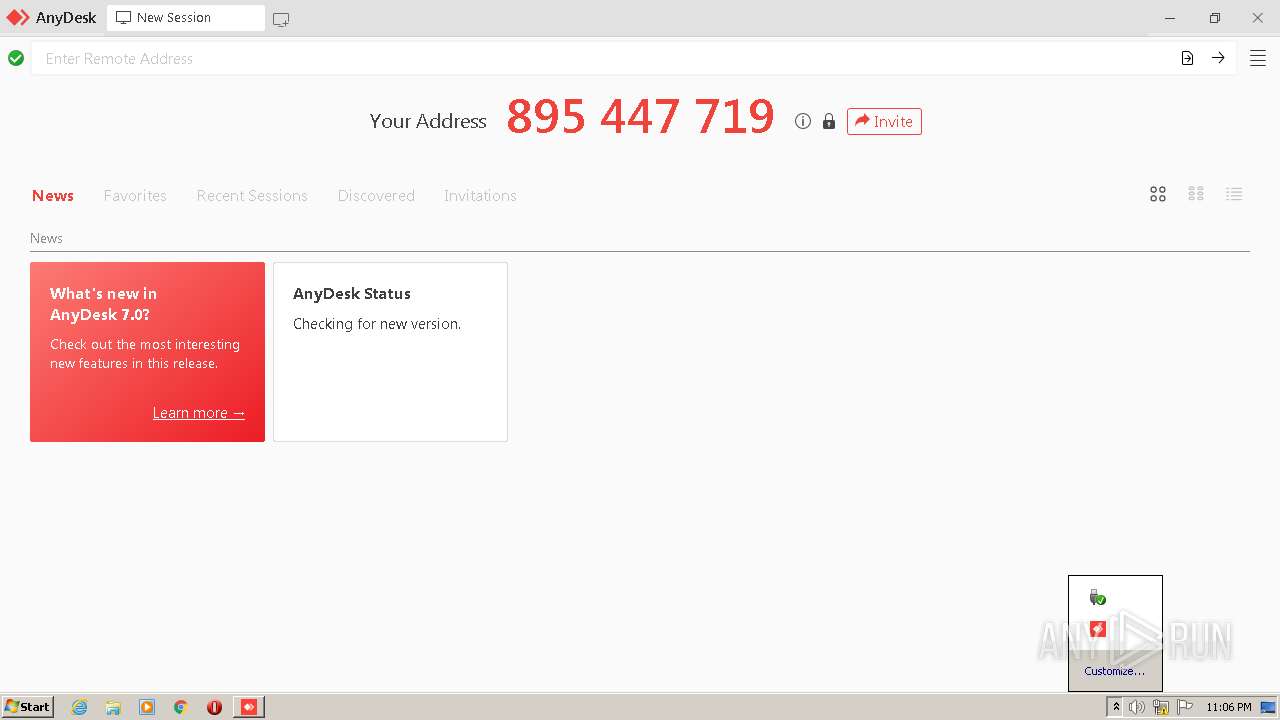
Task: Select the New Session tab
Action: click(186, 18)
